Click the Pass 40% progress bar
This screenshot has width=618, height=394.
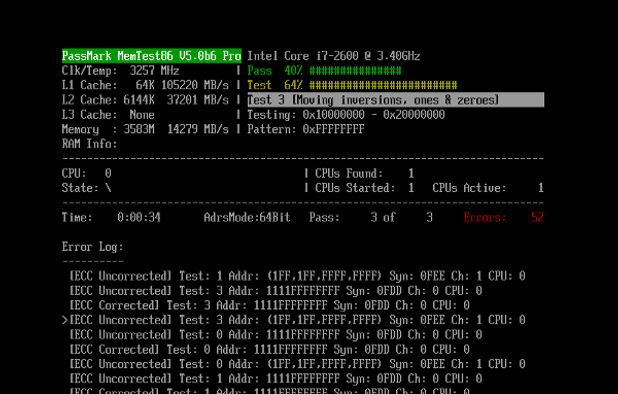pos(324,71)
